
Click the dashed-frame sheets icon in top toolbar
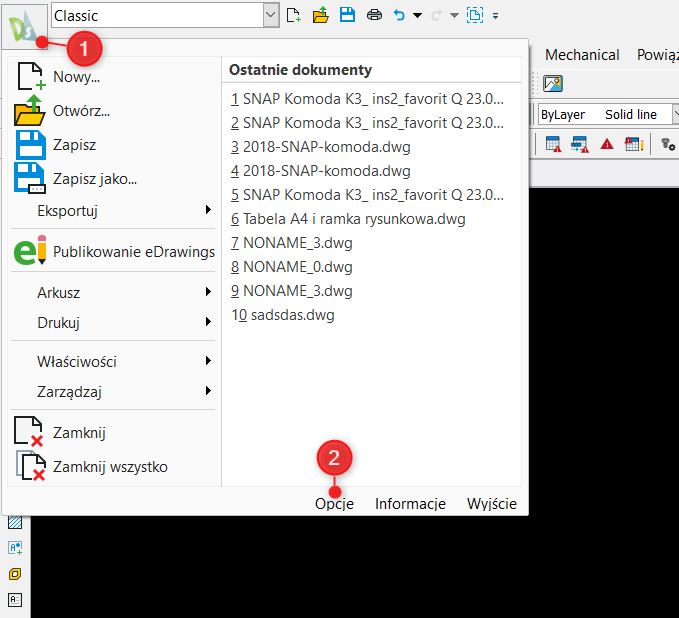[475, 15]
